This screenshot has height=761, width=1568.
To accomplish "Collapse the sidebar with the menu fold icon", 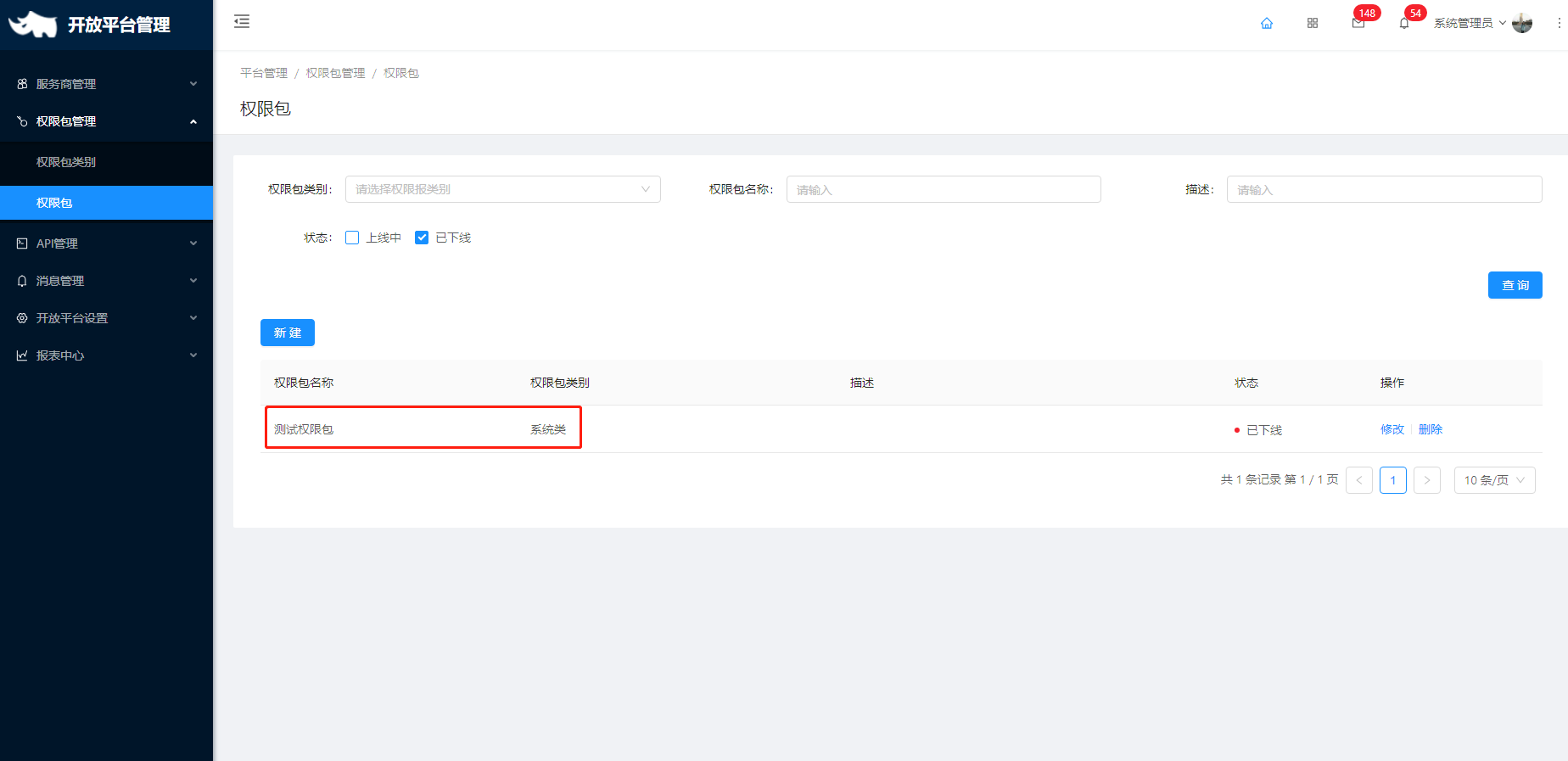I will [x=242, y=22].
